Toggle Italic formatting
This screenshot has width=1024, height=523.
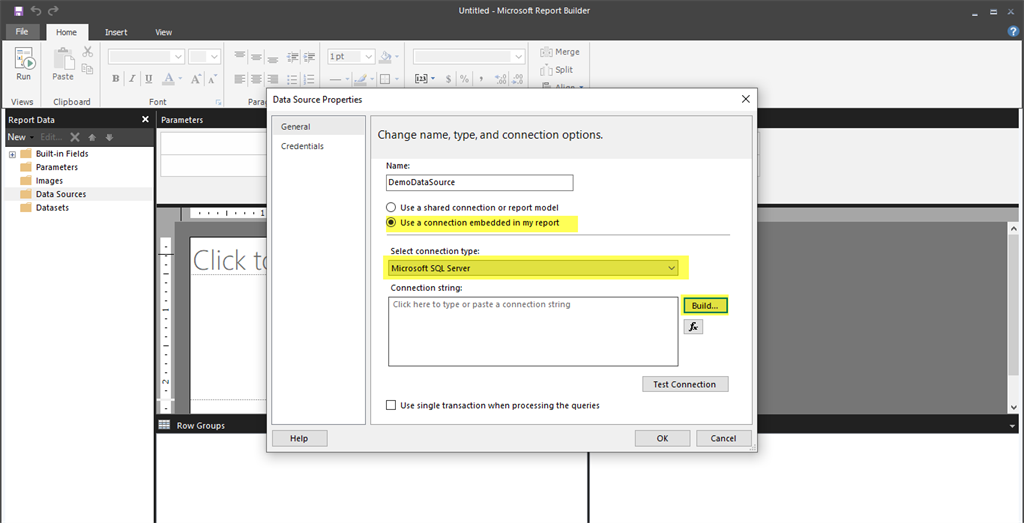(132, 79)
